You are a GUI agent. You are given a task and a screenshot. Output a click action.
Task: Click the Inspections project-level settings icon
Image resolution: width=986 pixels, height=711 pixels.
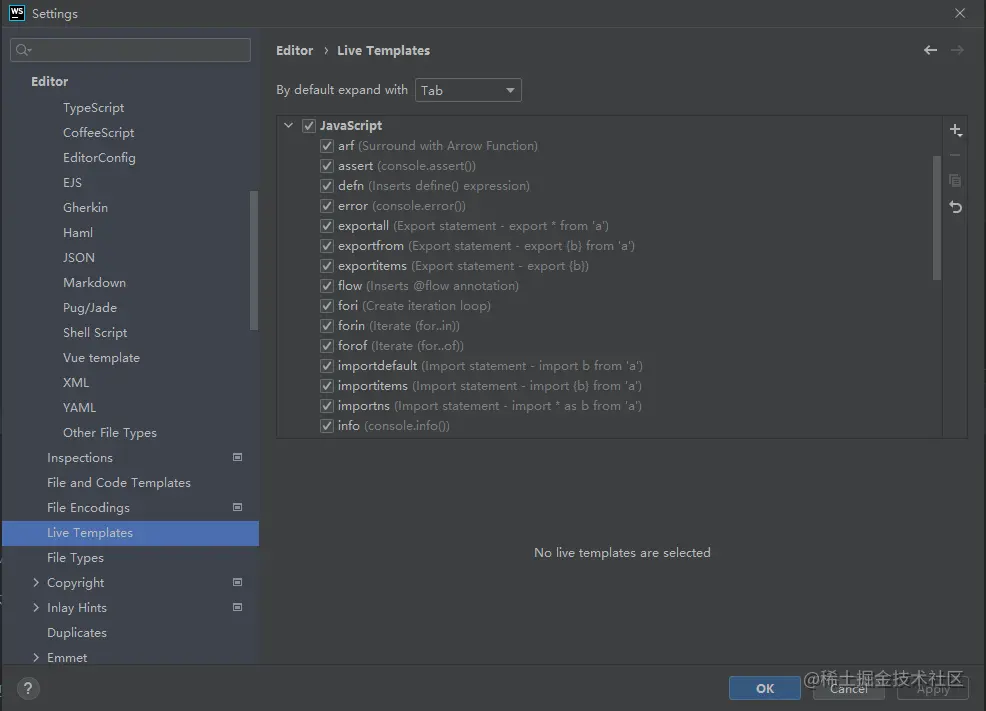238,457
